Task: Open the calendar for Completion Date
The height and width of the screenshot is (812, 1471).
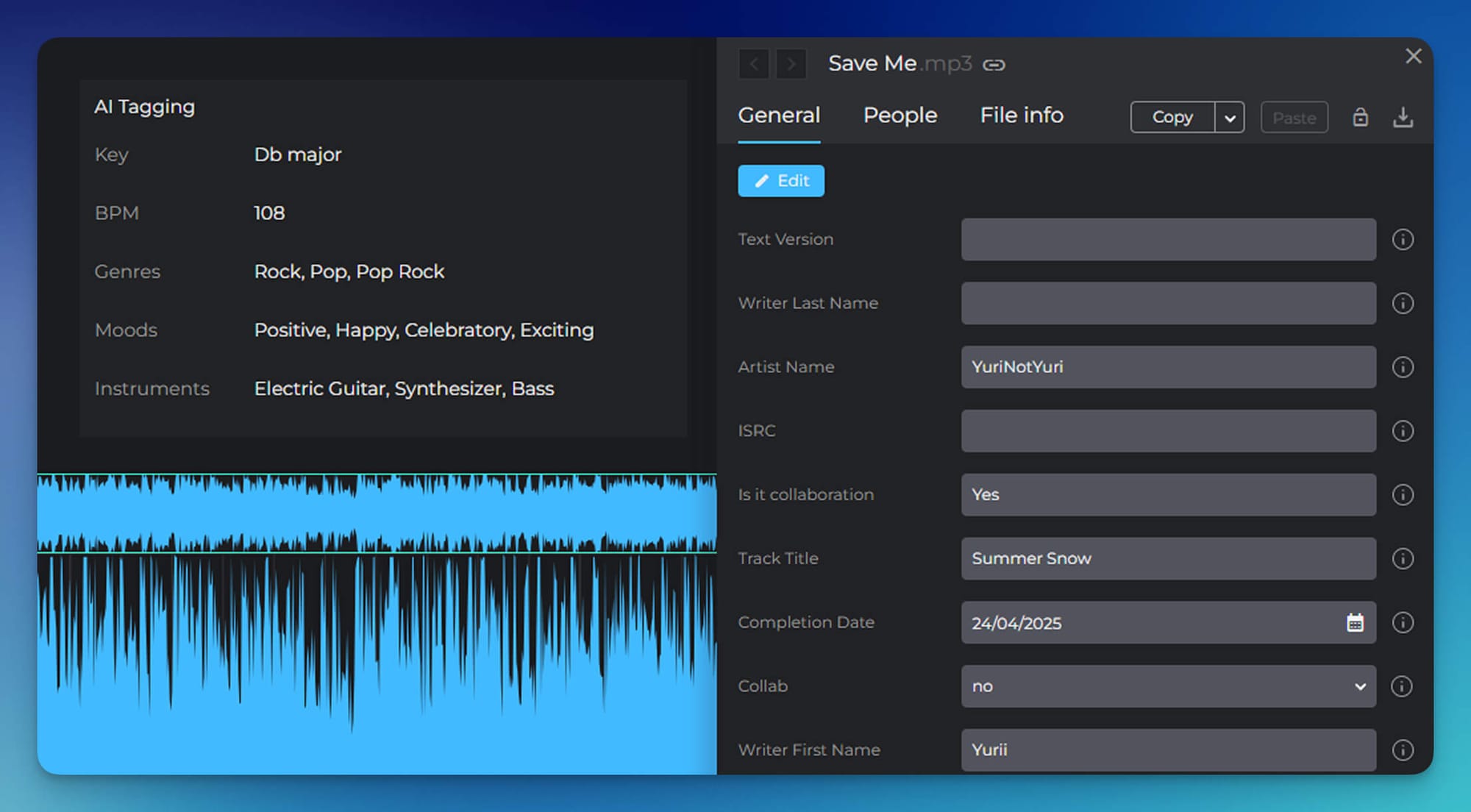Action: click(x=1356, y=623)
